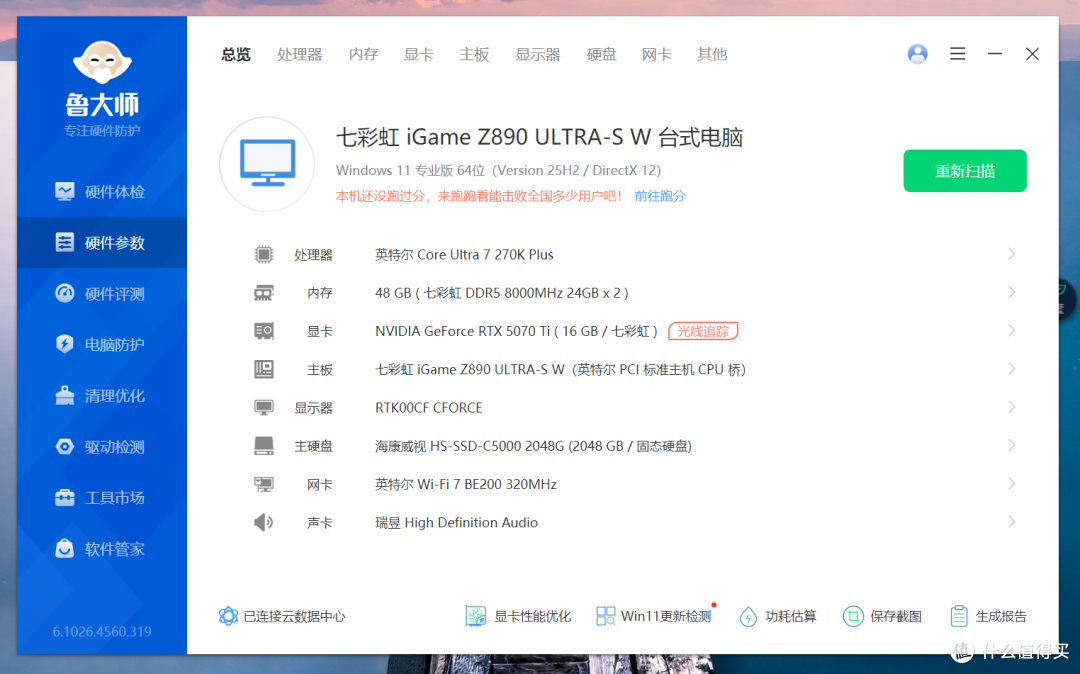Viewport: 1080px width, 674px height.
Task: Switch to the 网卡 tab
Action: [x=656, y=54]
